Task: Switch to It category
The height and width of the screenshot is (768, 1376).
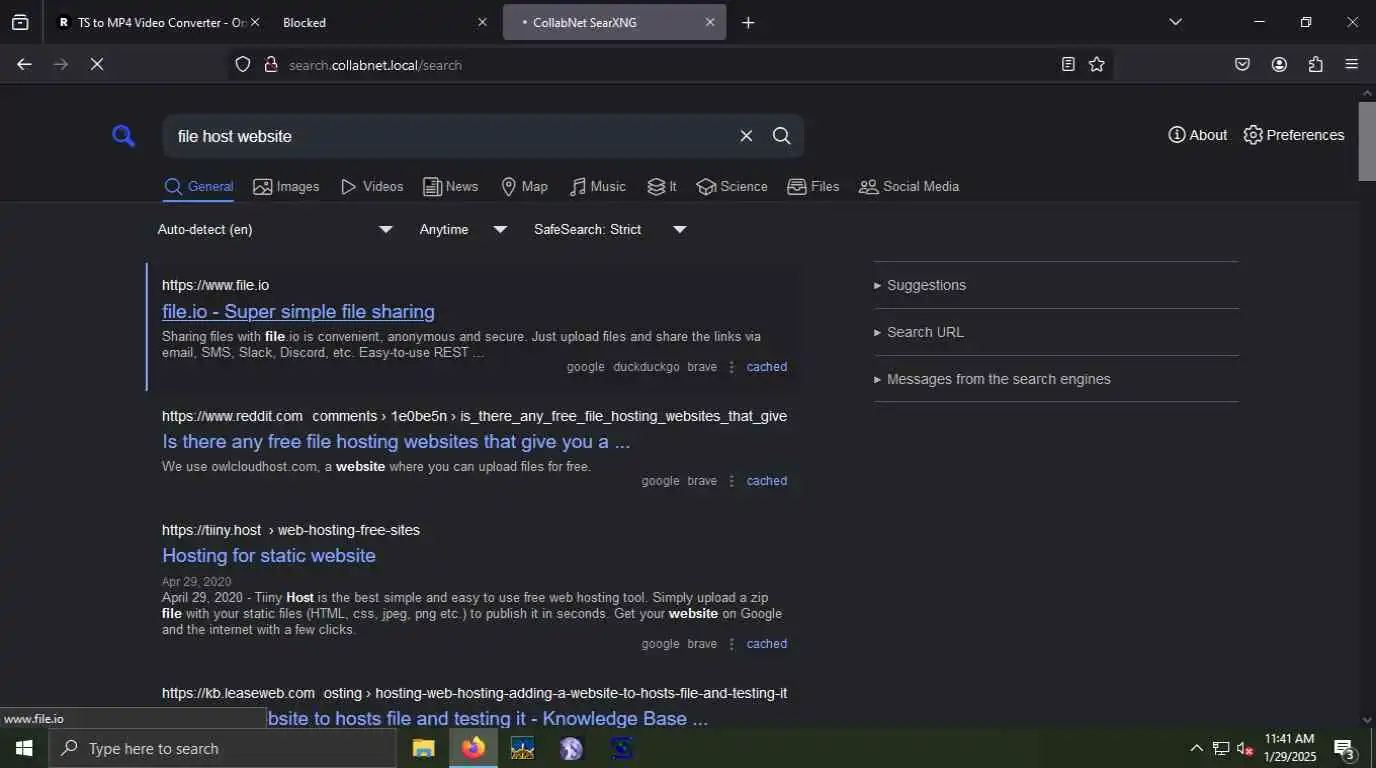Action: click(662, 187)
